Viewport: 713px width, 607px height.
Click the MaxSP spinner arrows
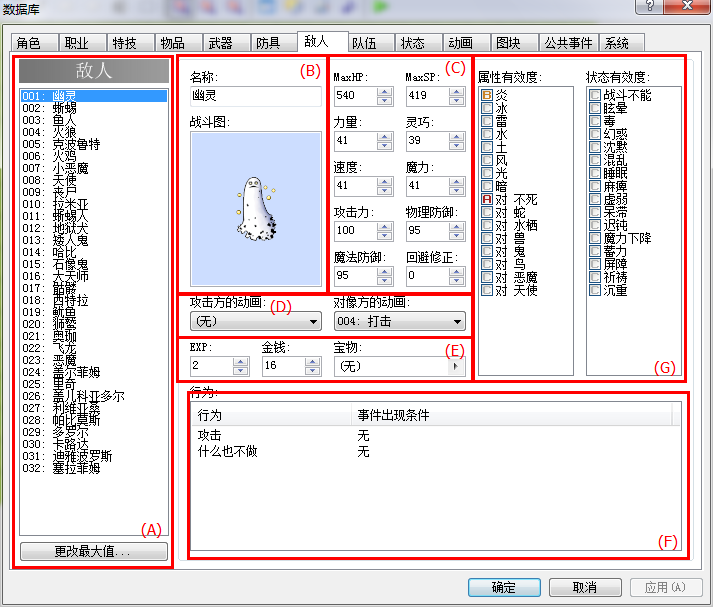(457, 95)
